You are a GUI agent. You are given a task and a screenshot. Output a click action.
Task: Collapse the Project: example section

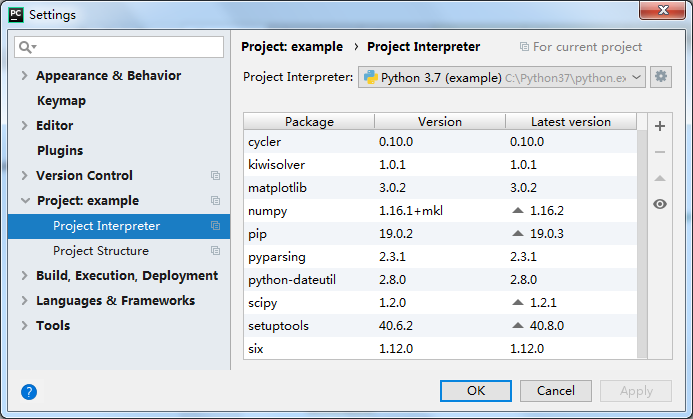pyautogui.click(x=25, y=201)
